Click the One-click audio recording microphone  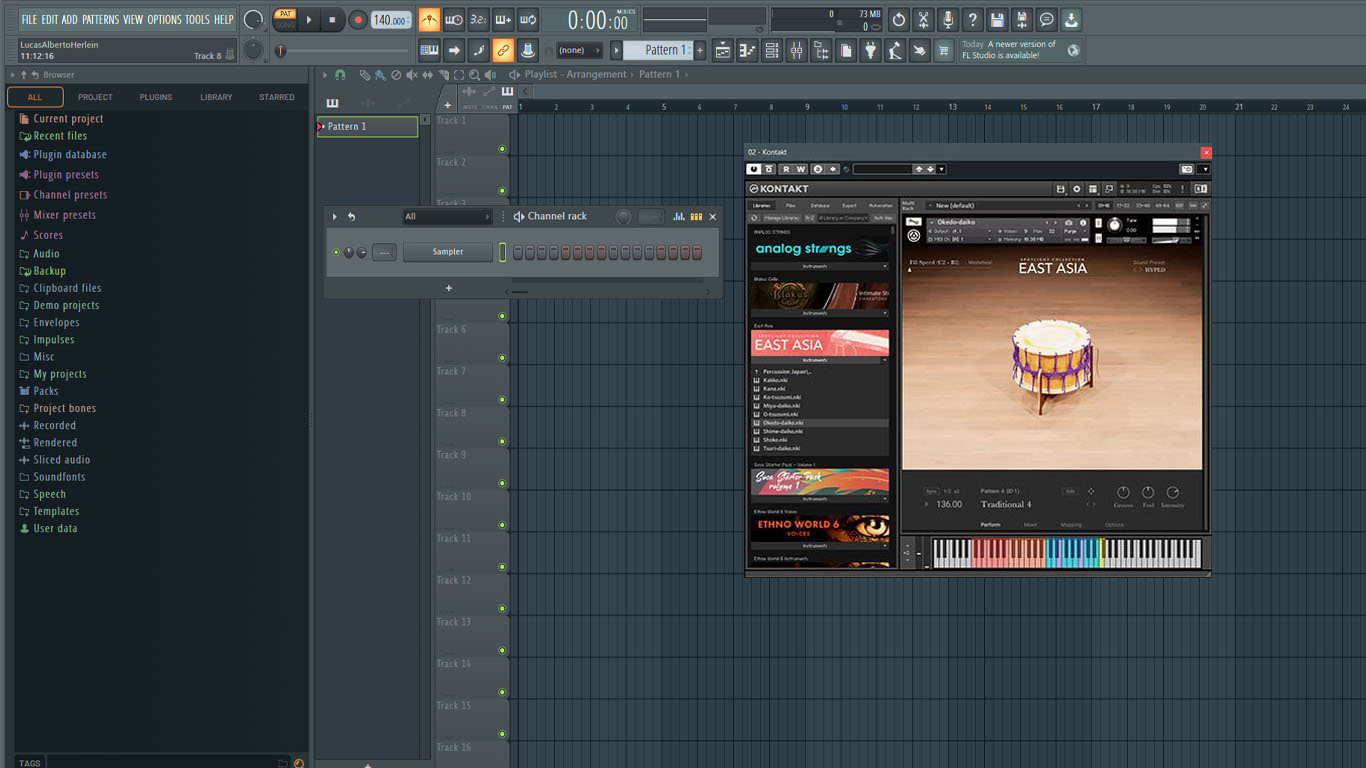point(948,20)
